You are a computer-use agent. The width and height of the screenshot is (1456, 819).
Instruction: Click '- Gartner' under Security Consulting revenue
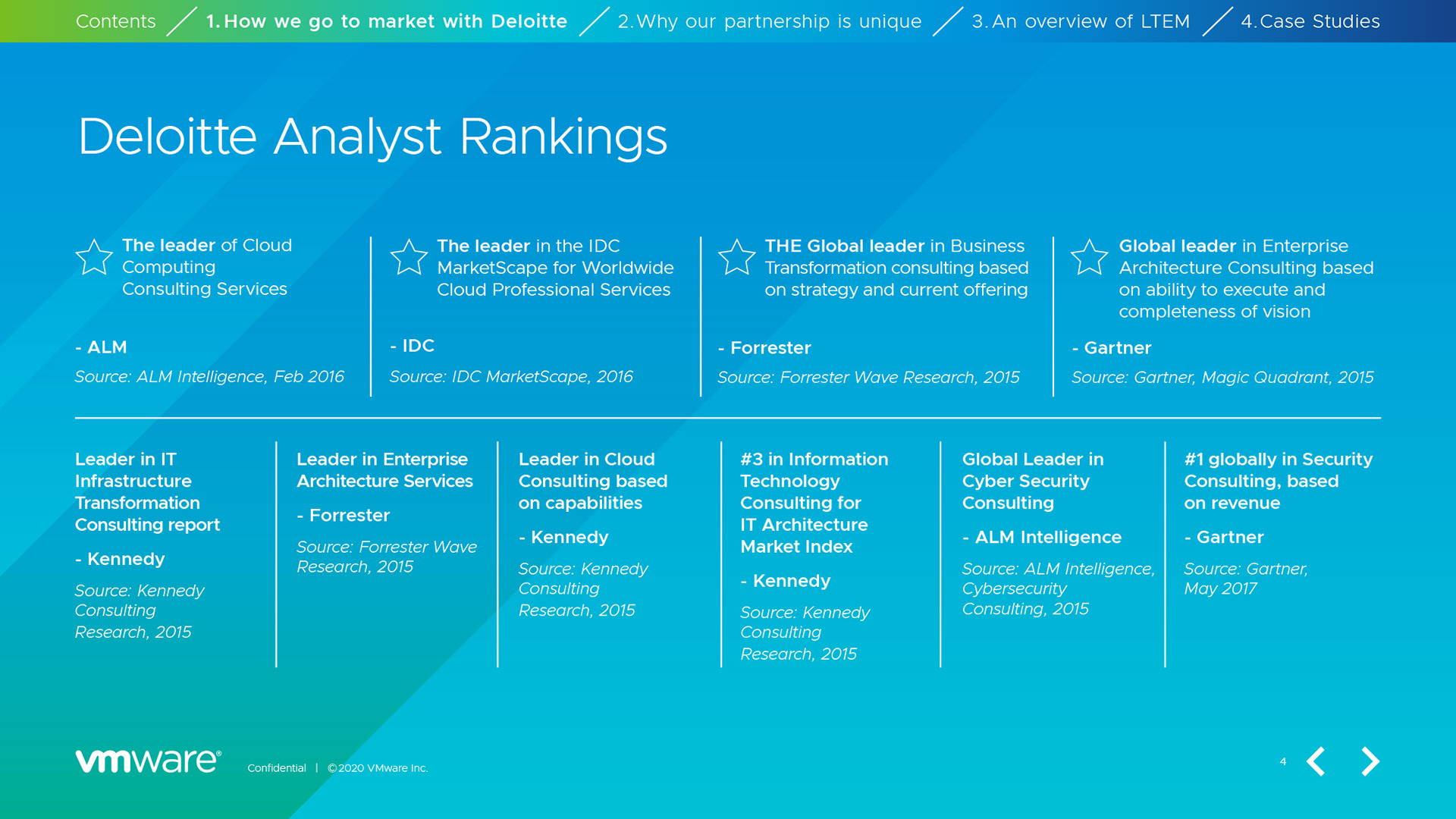click(x=1224, y=538)
